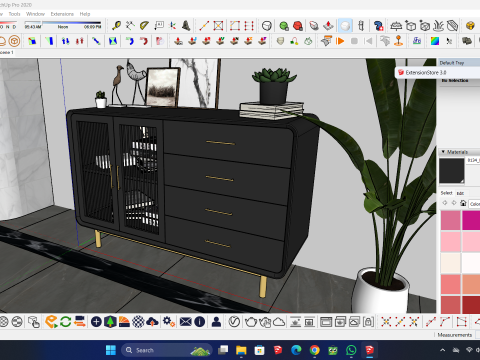Viewport: 480px width, 360px height.
Task: Toggle the highlighted white sphere tool
Action: coord(345,26)
